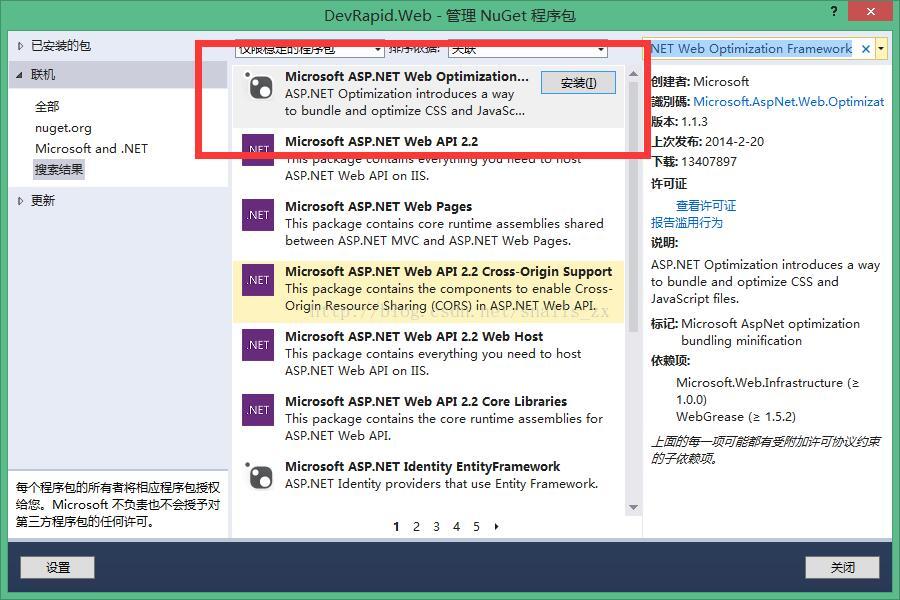This screenshot has width=900, height=600.
Task: Select 全部 source under 联机
Action: tap(47, 106)
